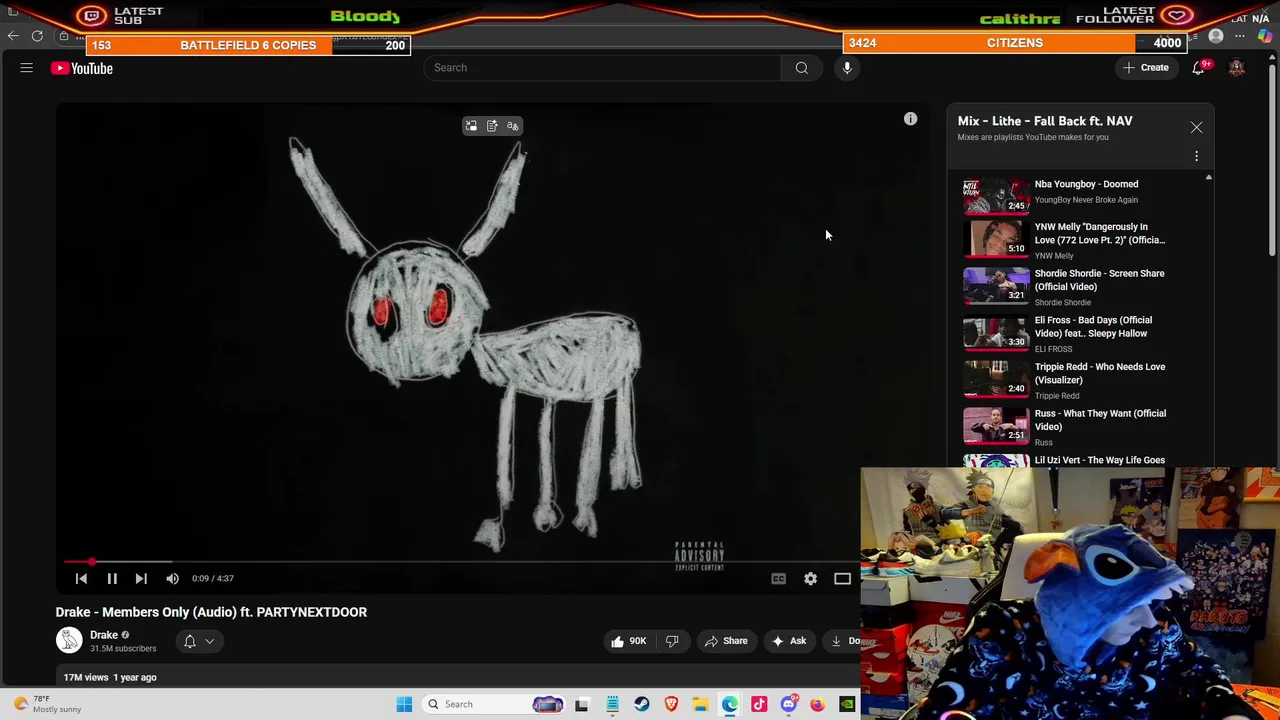This screenshot has width=1280, height=720.
Task: Switch the player to theater mode
Action: 842,578
